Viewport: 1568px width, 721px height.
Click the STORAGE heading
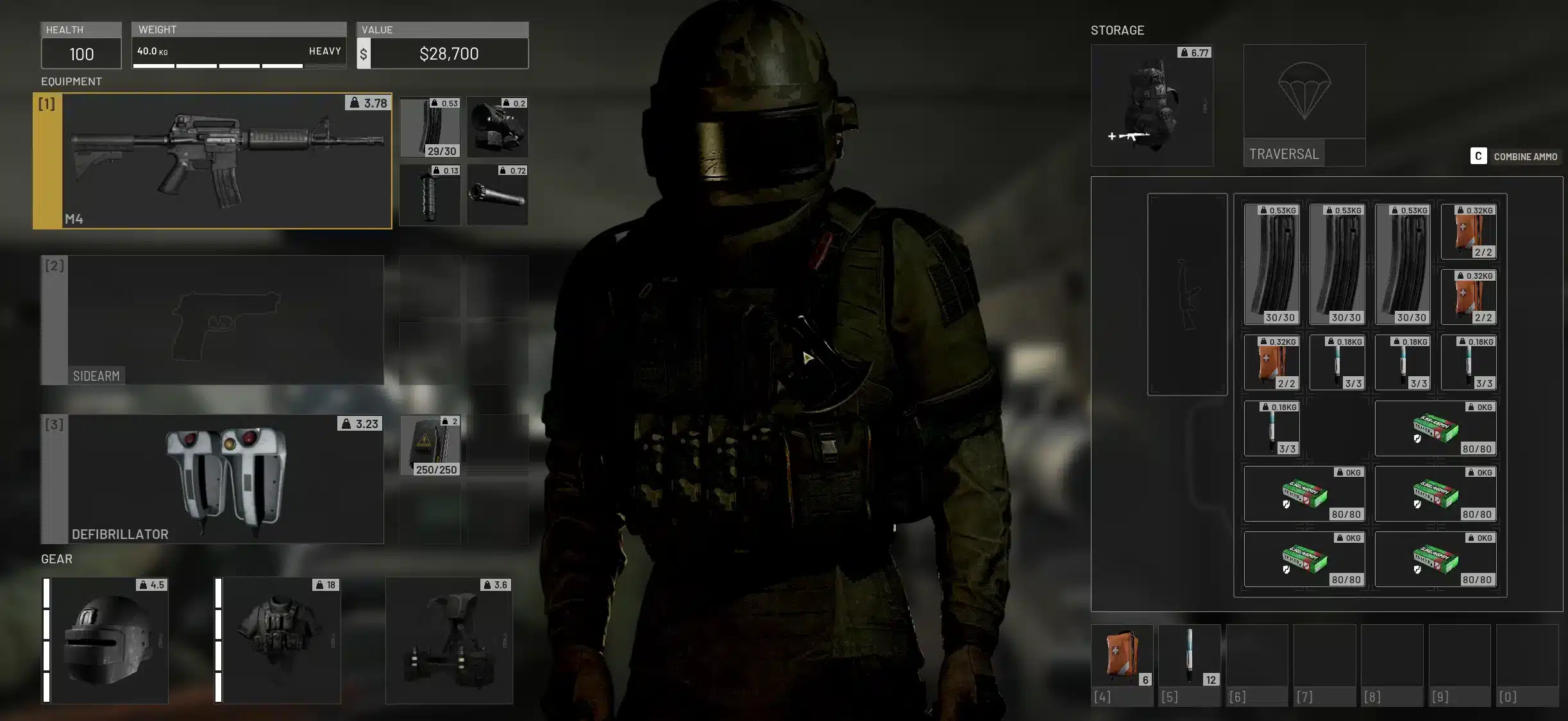tap(1117, 30)
